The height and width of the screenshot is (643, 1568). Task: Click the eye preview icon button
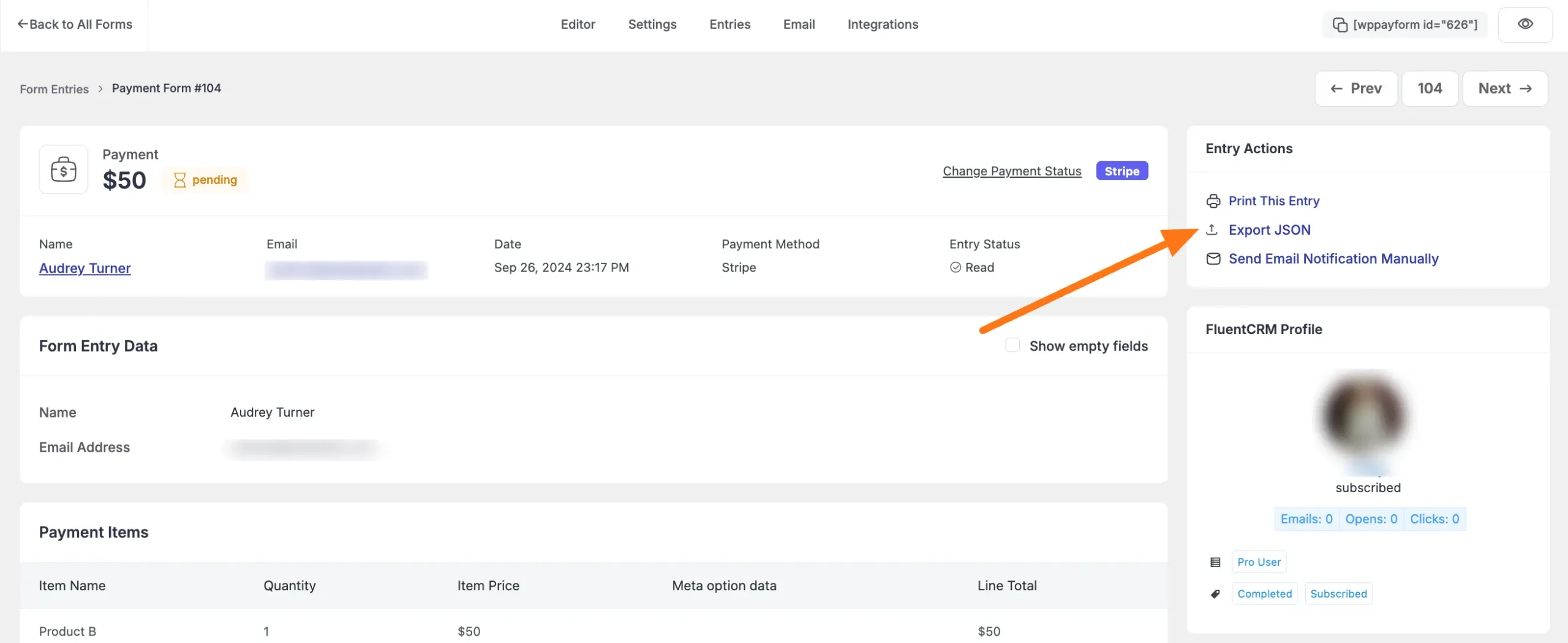[x=1525, y=25]
